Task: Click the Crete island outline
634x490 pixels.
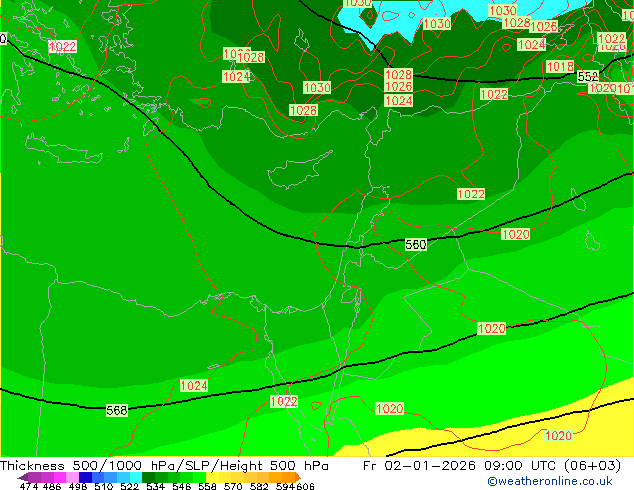Action: [63, 149]
